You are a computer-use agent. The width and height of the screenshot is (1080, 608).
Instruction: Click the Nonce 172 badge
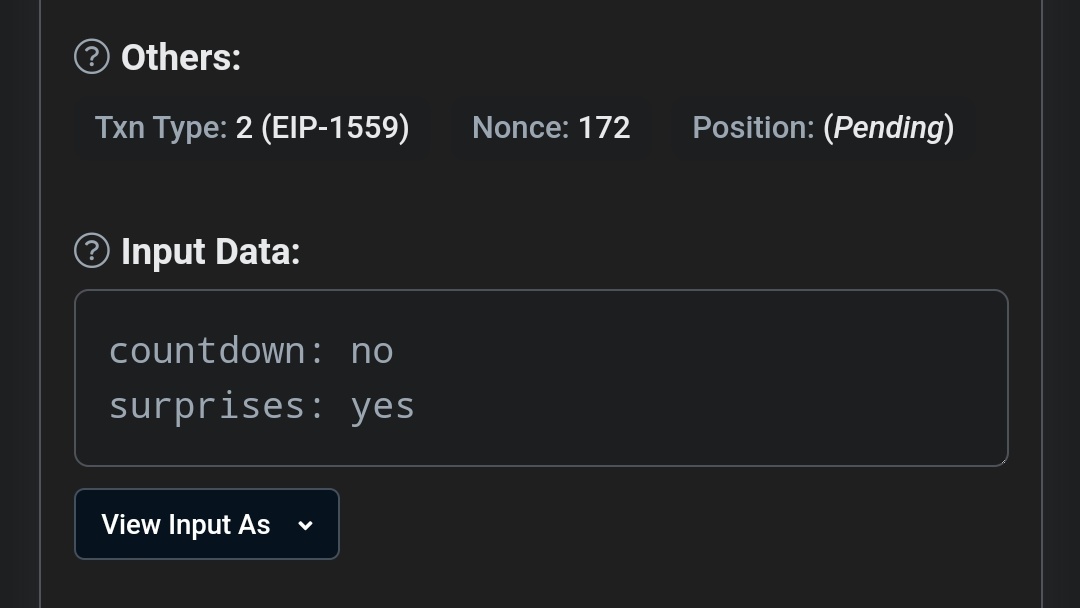(x=551, y=128)
